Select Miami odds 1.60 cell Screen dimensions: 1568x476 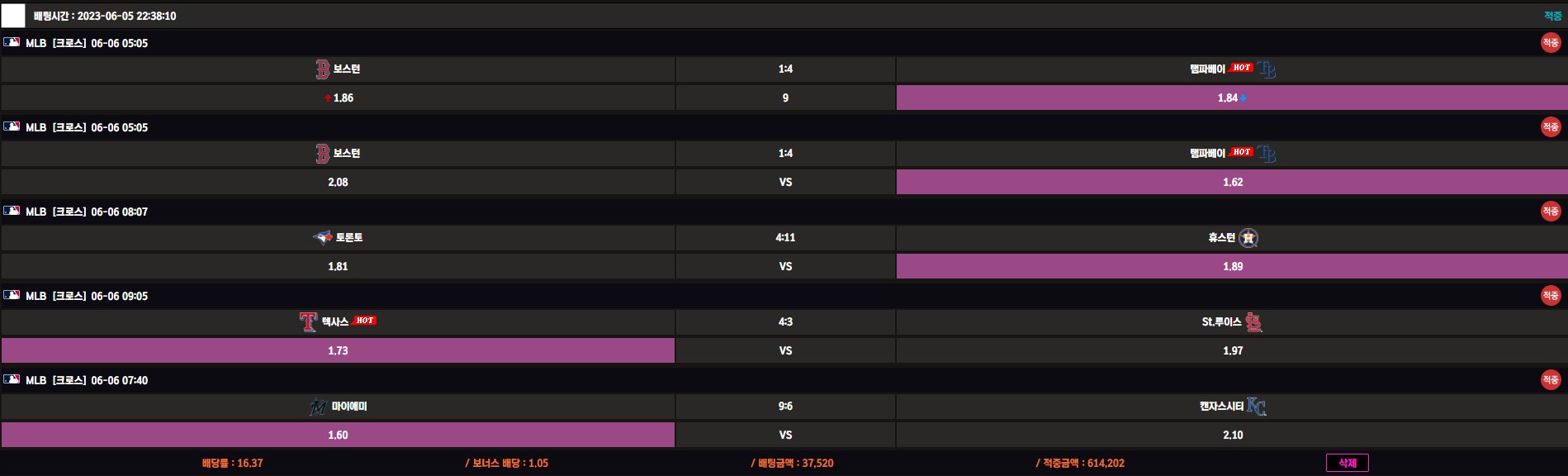pyautogui.click(x=338, y=435)
